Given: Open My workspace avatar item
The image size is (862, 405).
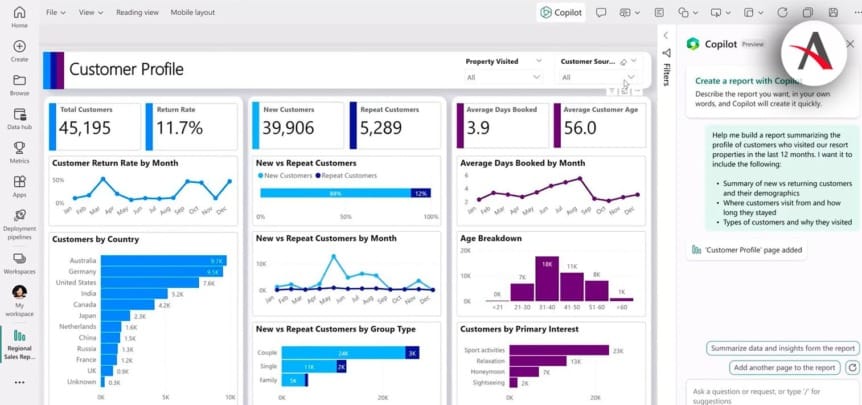Looking at the screenshot, I should coord(19,301).
